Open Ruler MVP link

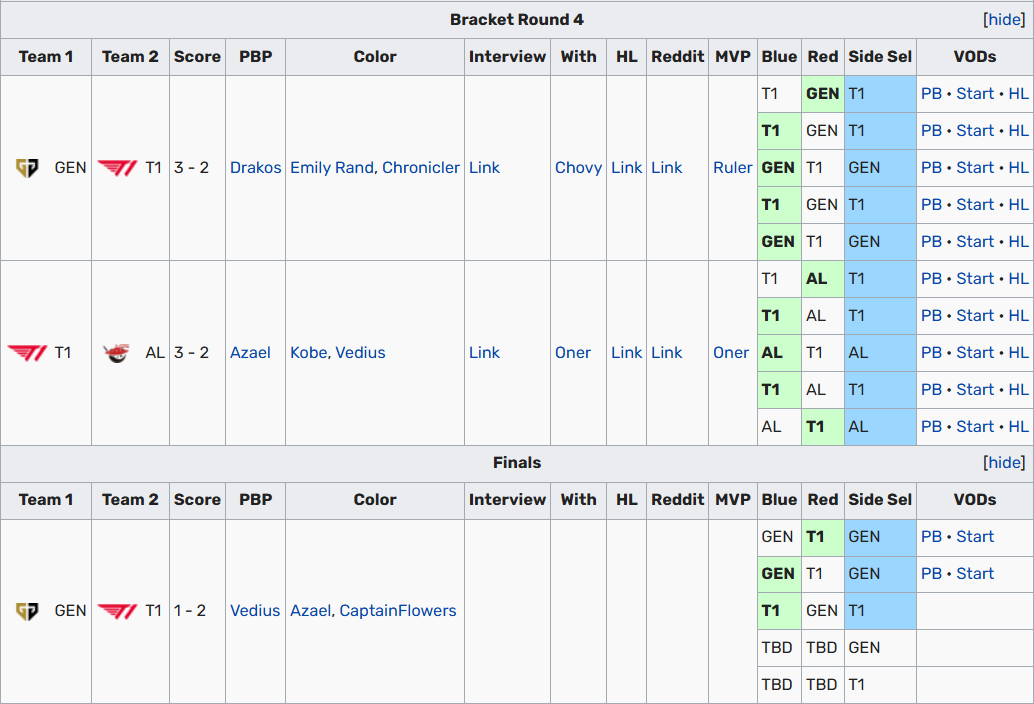pos(733,168)
